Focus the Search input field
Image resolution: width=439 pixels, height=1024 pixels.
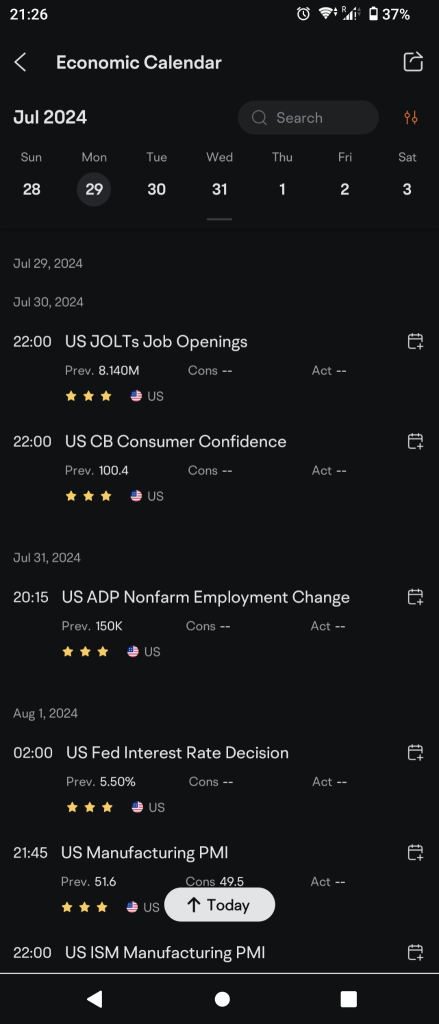pos(308,118)
